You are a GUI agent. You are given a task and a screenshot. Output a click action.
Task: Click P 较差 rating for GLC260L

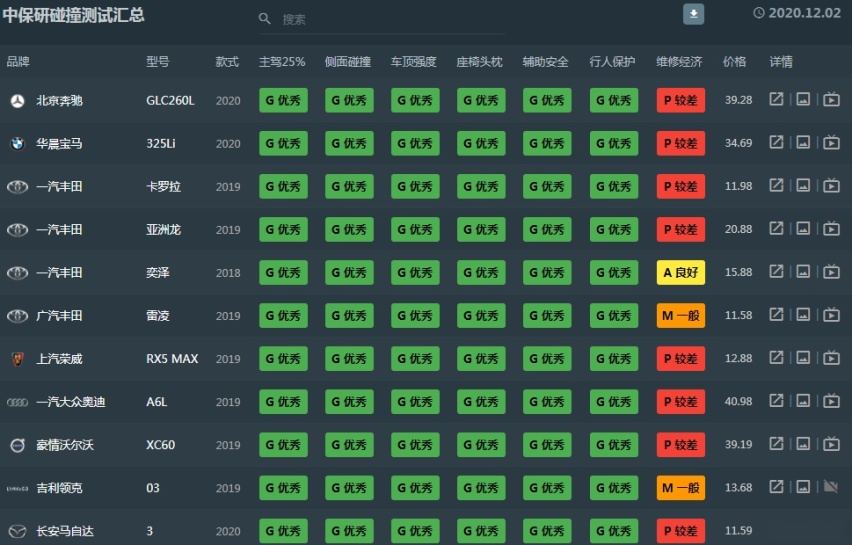[x=681, y=100]
